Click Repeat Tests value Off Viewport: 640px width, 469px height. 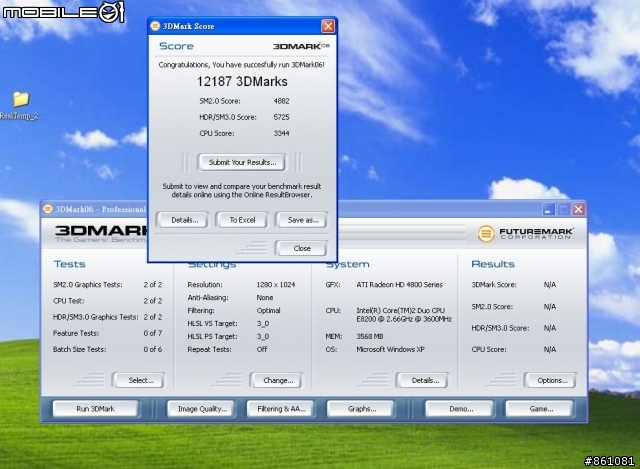[x=262, y=349]
